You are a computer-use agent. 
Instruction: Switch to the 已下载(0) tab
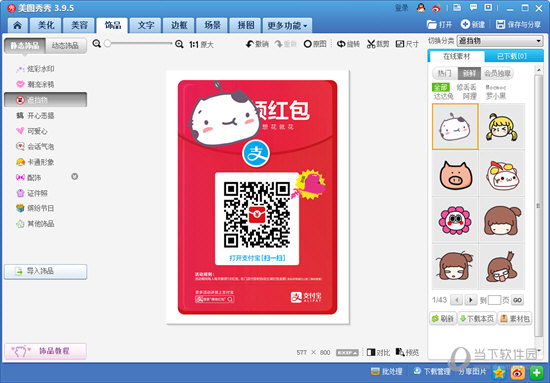click(514, 56)
